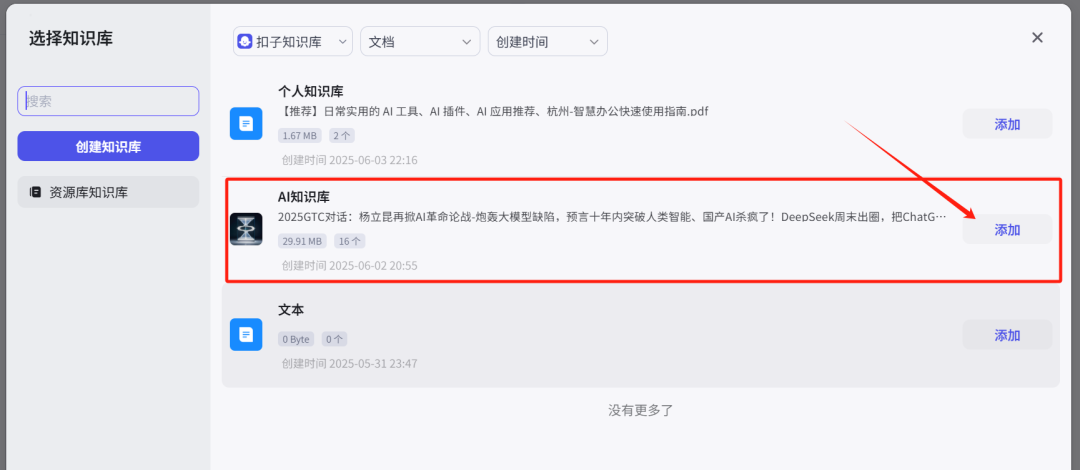Click the AI知识库 thumbnail image
Viewport: 1080px width, 470px height.
[x=246, y=229]
